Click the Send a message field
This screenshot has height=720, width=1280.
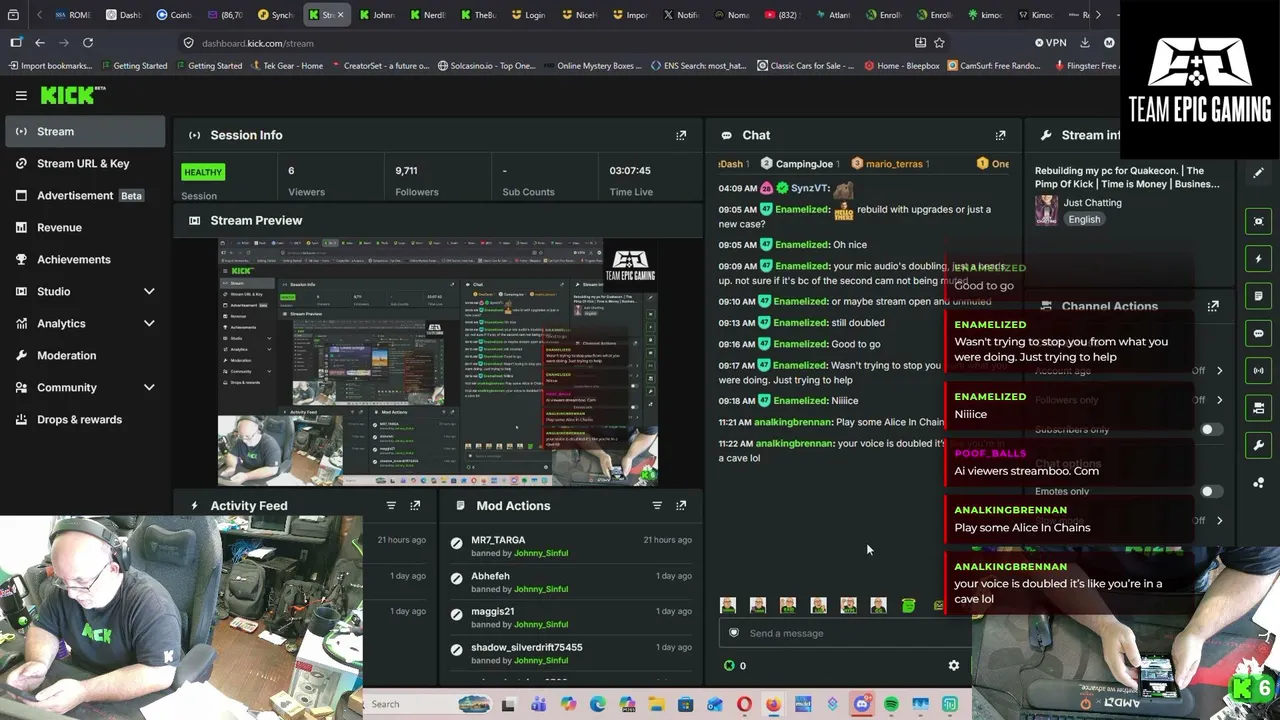tap(845, 633)
